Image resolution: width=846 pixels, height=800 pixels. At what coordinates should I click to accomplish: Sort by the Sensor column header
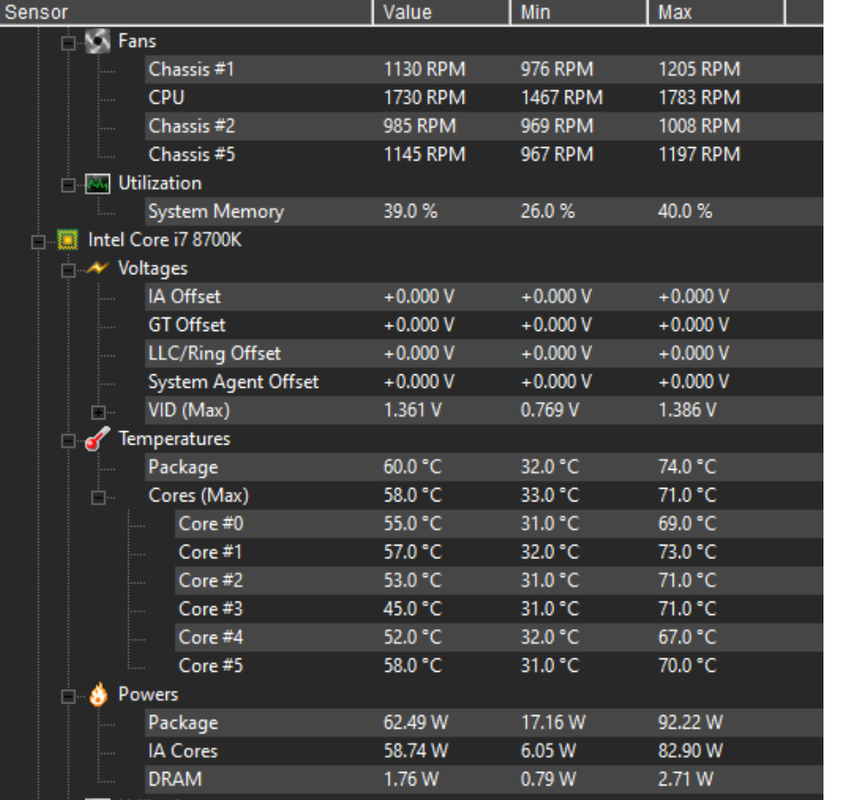(x=186, y=12)
